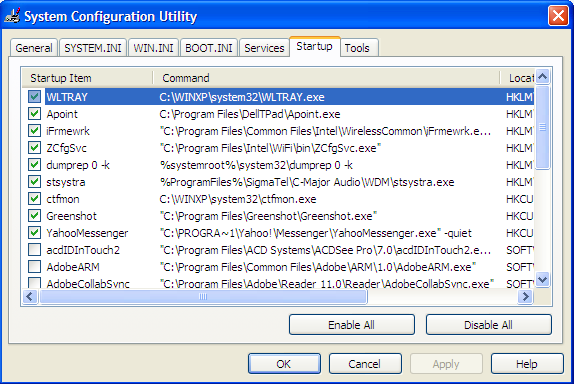Click the ZCfgSvc.exe command path
The height and width of the screenshot is (384, 574).
(271, 148)
